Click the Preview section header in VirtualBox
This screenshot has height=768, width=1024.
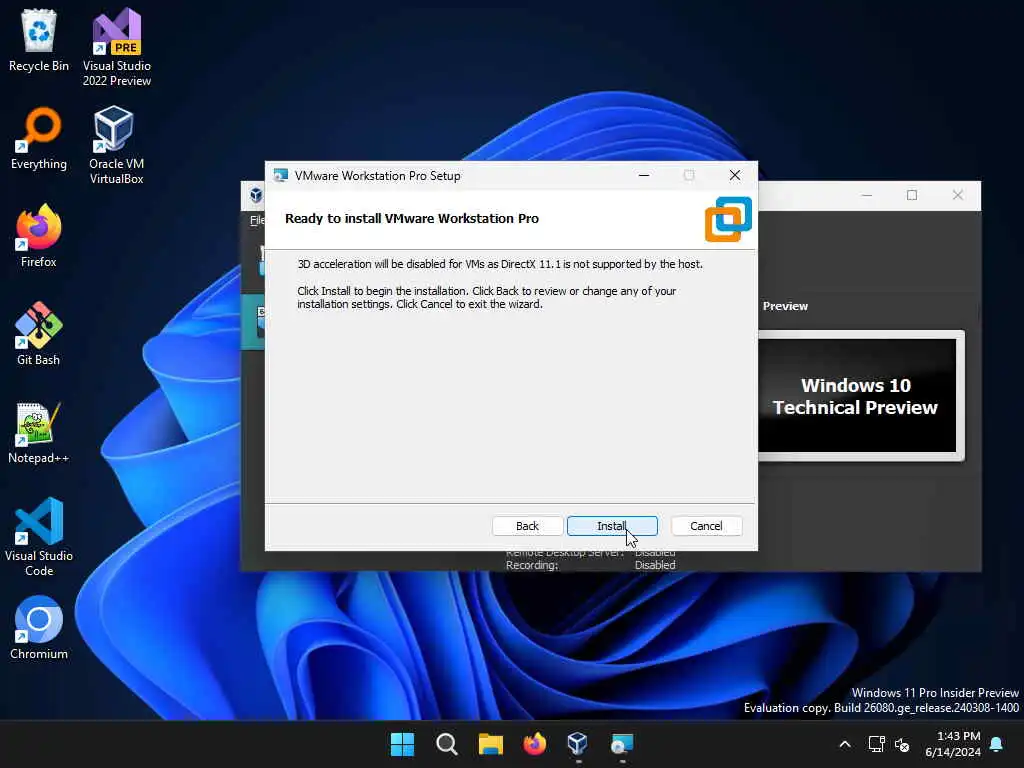tap(785, 306)
